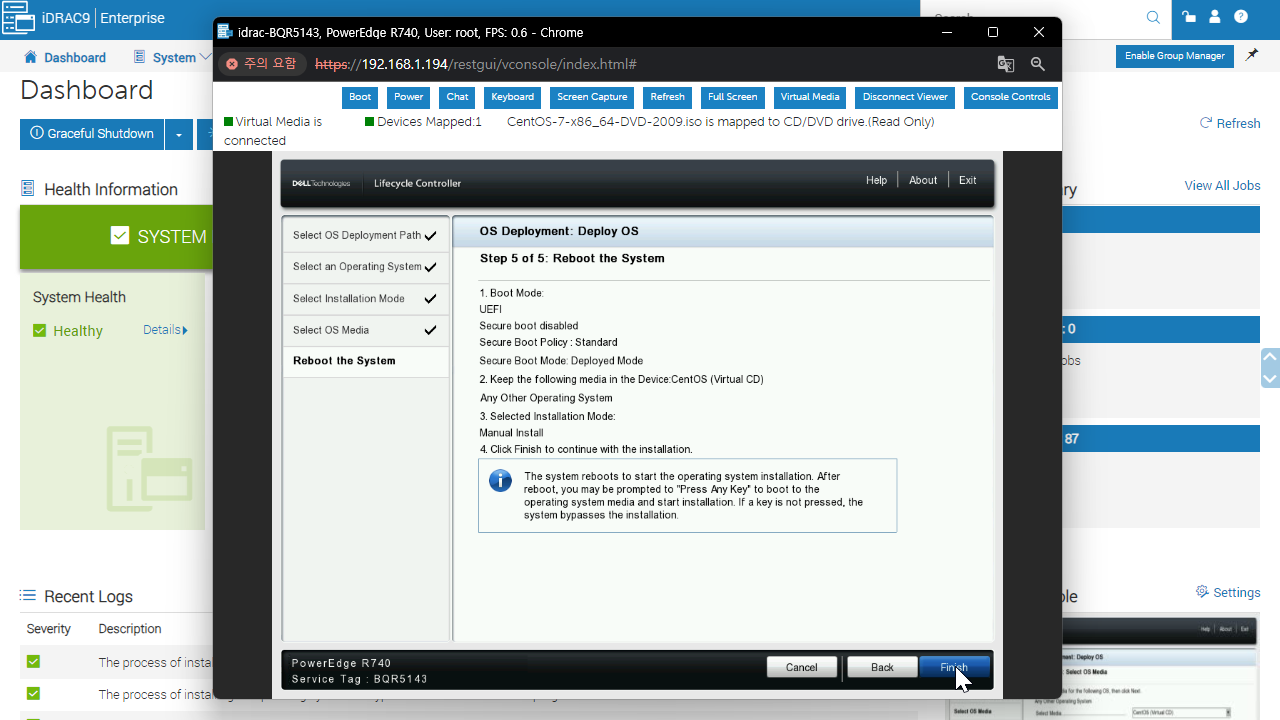Click second log row severity check icon
The image size is (1280, 720).
point(34,694)
